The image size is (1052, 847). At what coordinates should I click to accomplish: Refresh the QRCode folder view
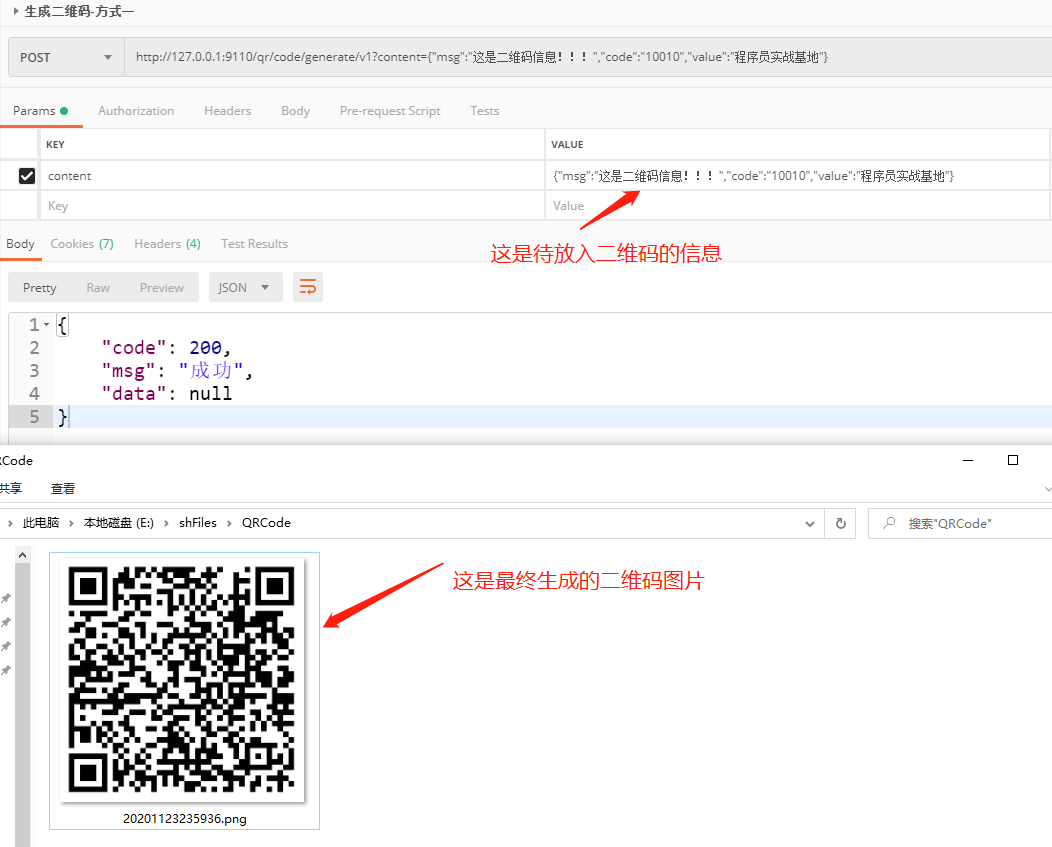[841, 524]
